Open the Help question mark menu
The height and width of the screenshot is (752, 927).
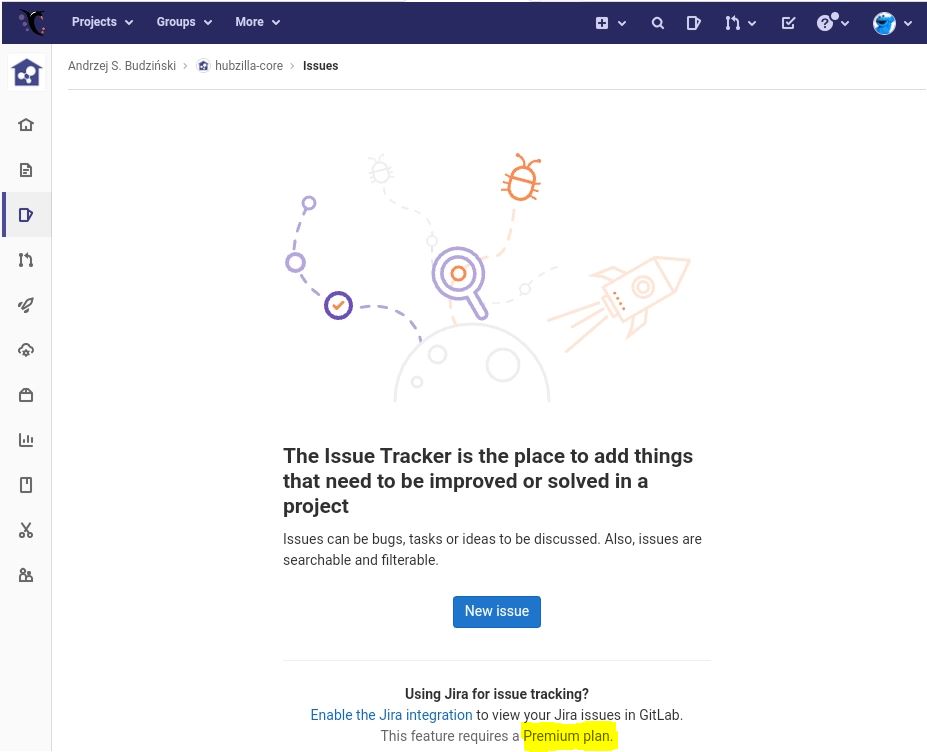pyautogui.click(x=832, y=23)
